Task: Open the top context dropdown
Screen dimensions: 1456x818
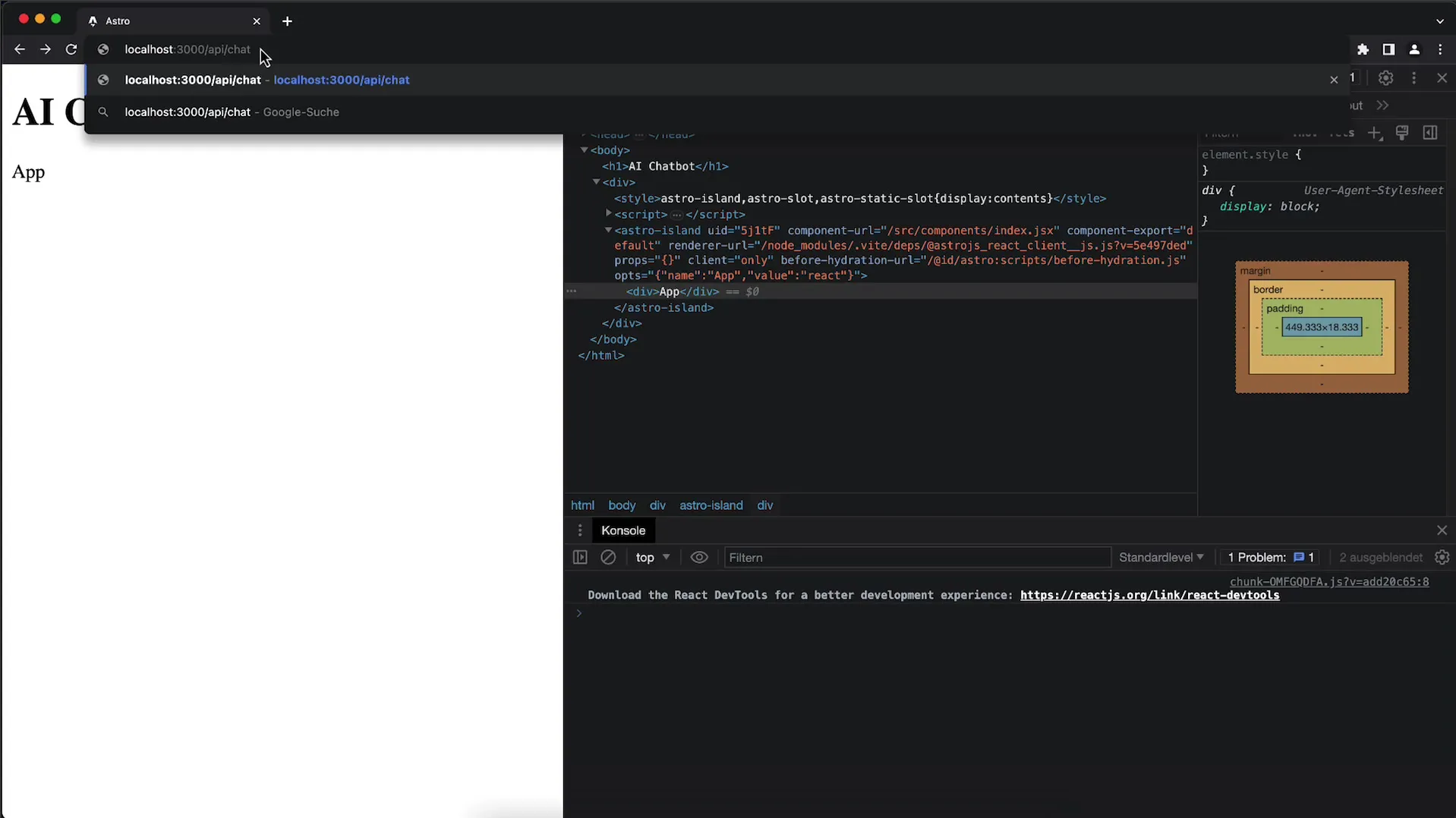Action: tap(653, 558)
